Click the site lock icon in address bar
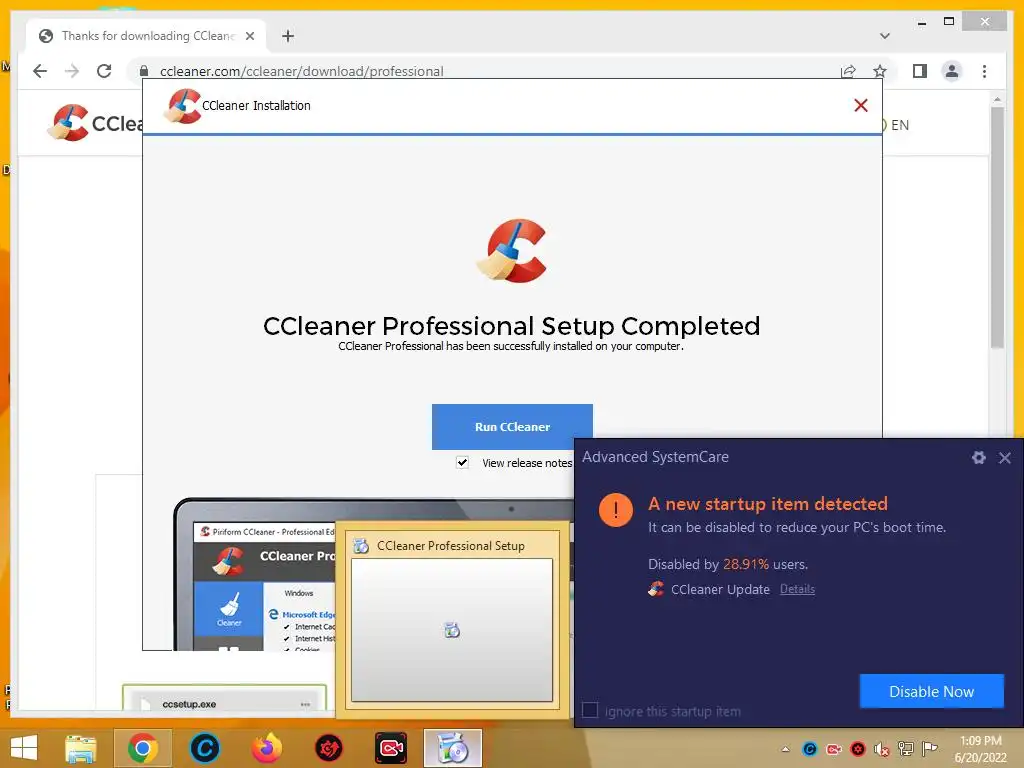Viewport: 1024px width, 768px height. 144,71
